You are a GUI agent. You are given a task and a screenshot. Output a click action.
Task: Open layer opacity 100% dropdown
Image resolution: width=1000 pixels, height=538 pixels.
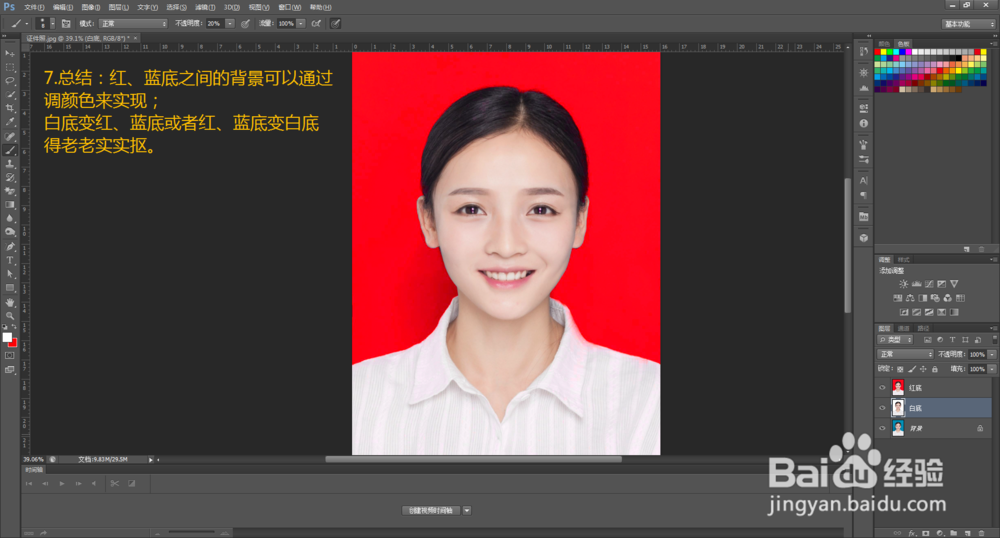992,354
